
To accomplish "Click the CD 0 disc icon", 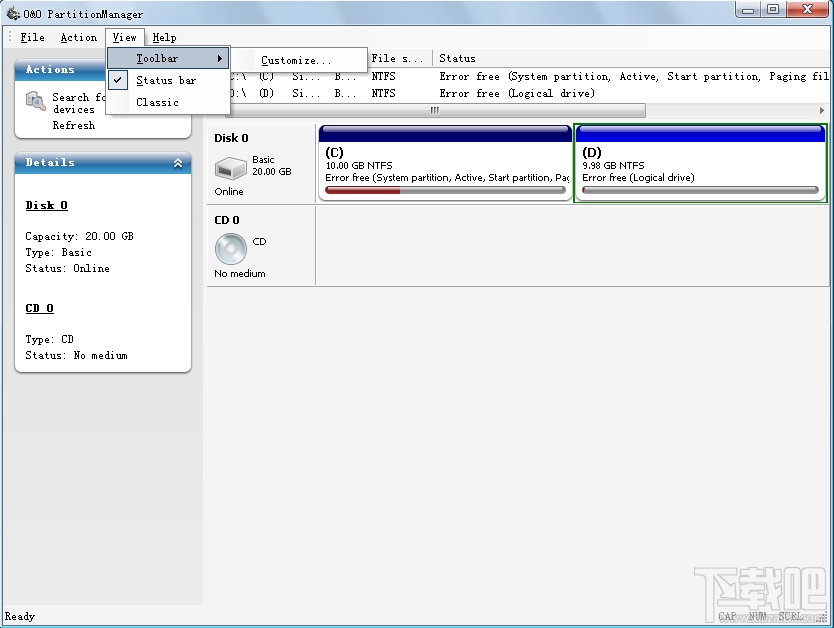I will coord(231,246).
